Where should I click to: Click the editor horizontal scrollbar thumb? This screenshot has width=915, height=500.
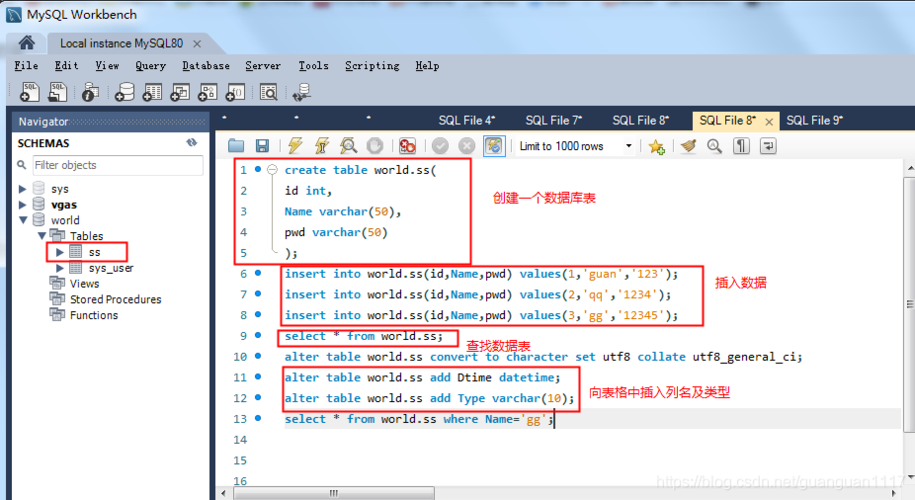[334, 493]
